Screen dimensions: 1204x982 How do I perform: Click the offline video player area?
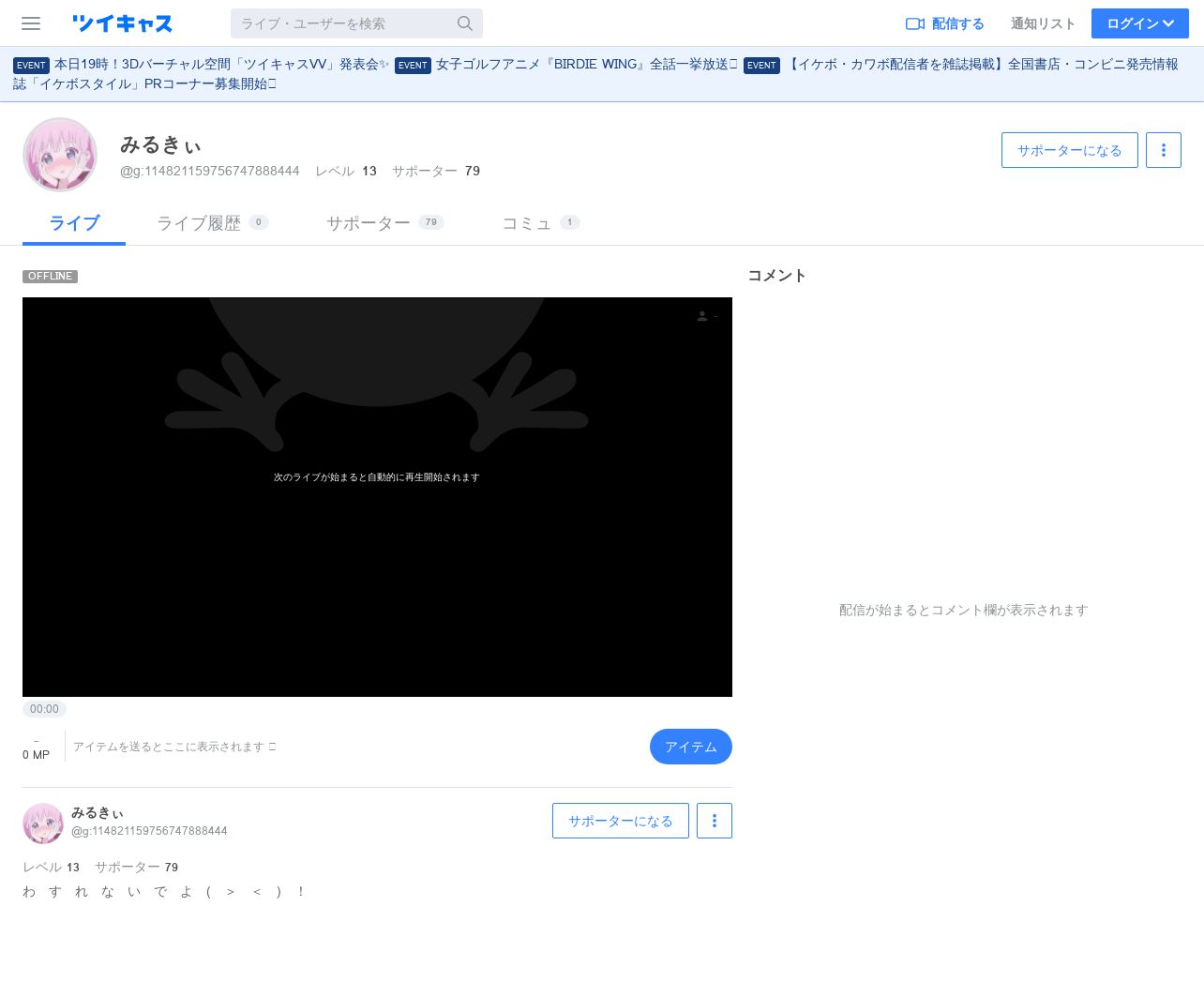pyautogui.click(x=377, y=497)
